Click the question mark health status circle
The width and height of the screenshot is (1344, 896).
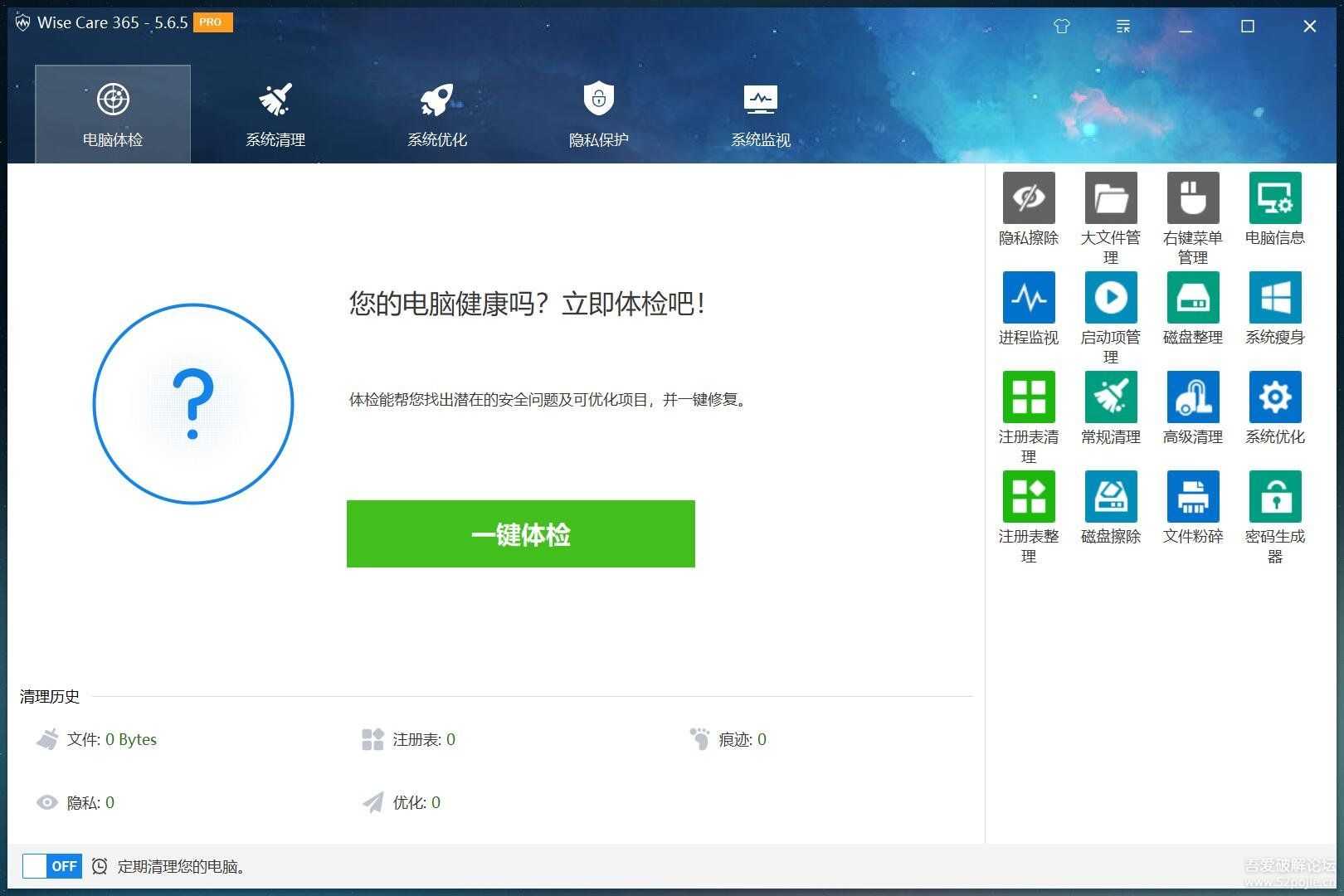point(193,403)
